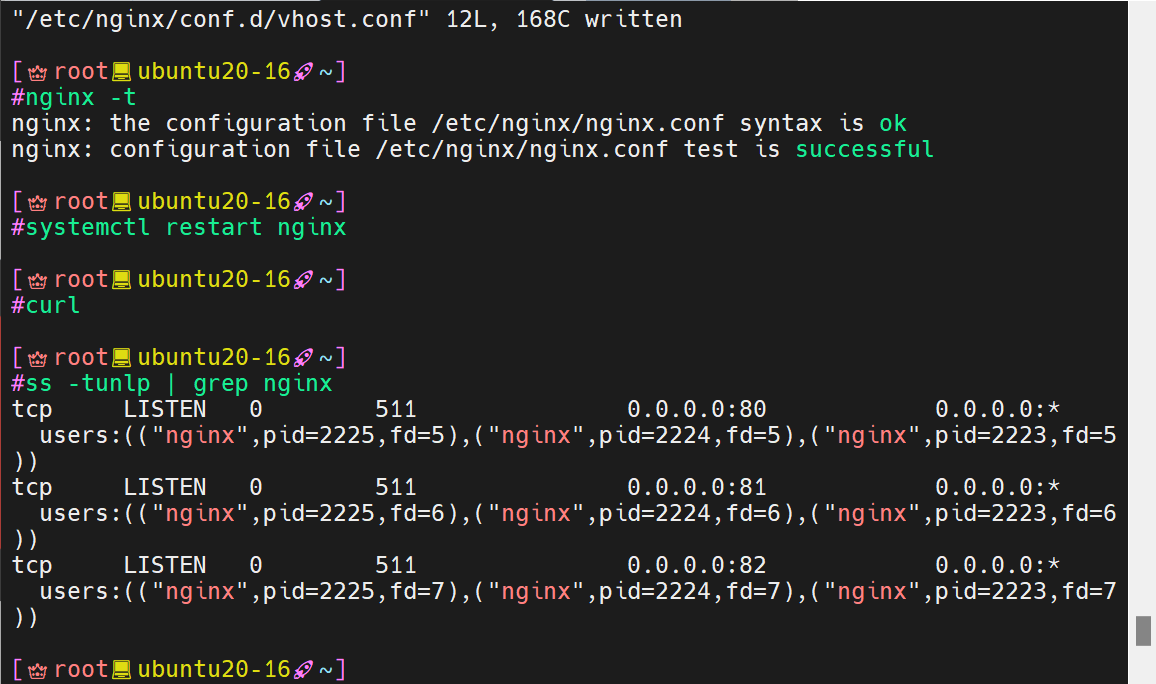Click the 'systemctl restart nginx' command
Screen dimensions: 1156x684
(186, 227)
